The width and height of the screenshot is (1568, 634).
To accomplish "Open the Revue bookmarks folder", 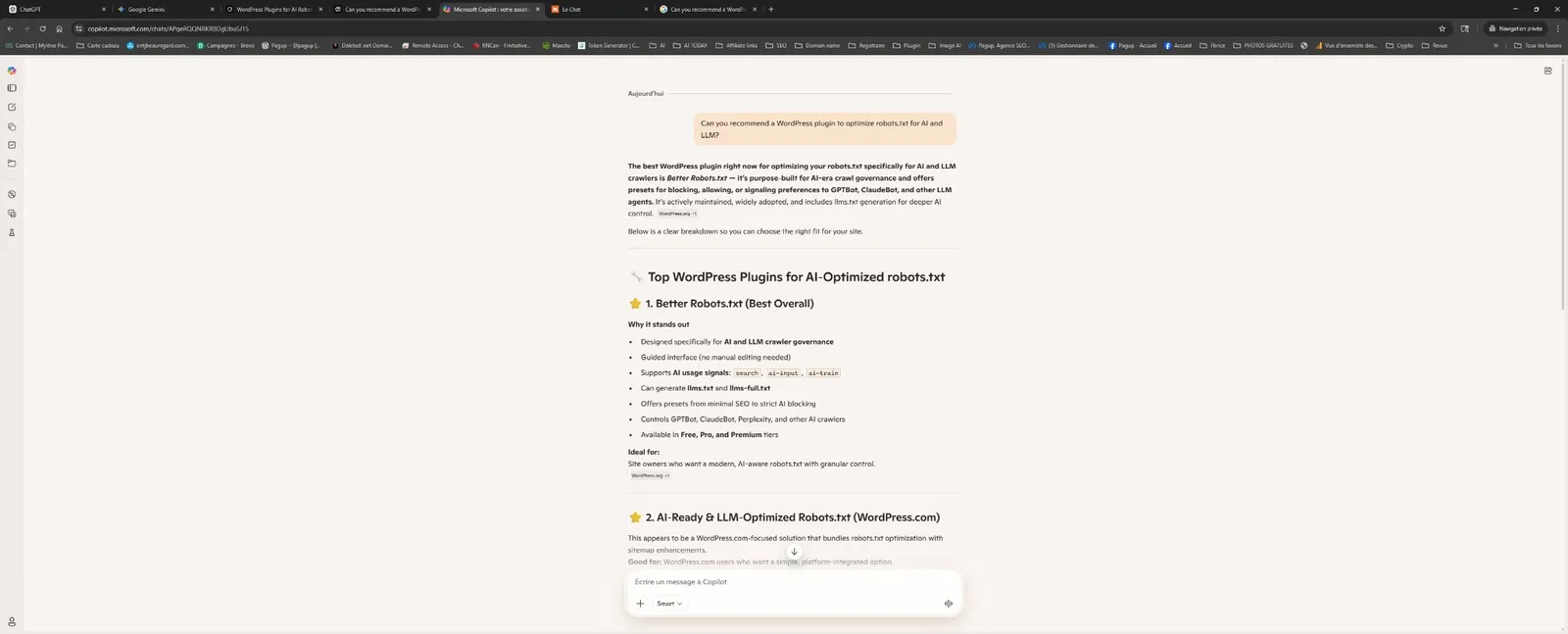I will click(x=1435, y=45).
